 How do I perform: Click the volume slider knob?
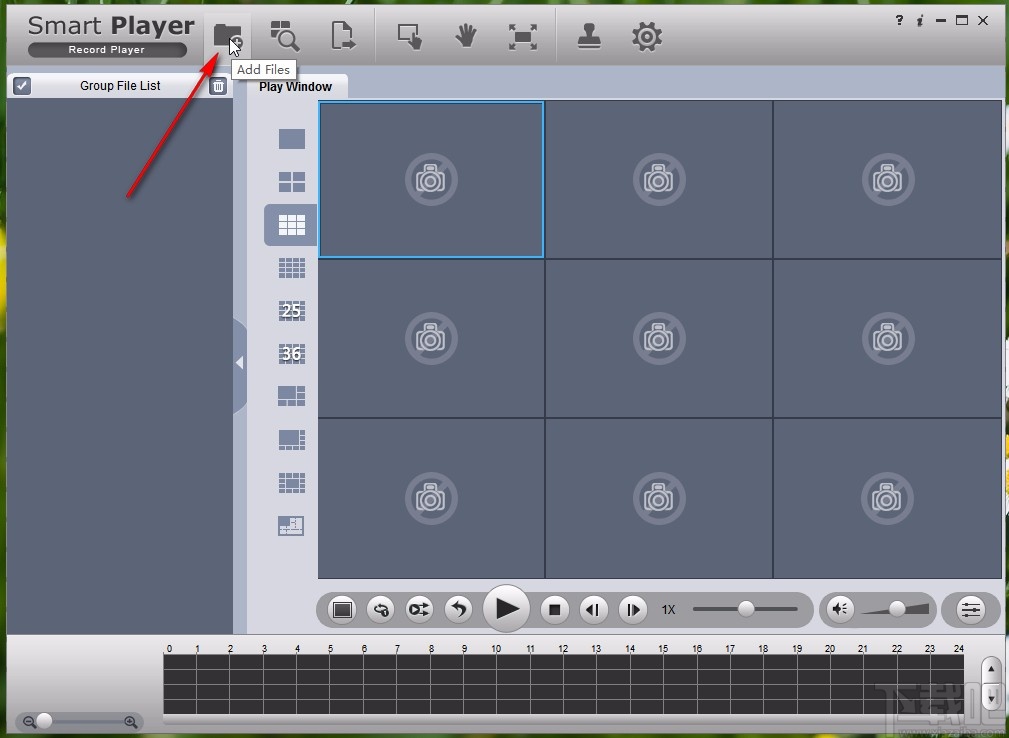(x=897, y=609)
